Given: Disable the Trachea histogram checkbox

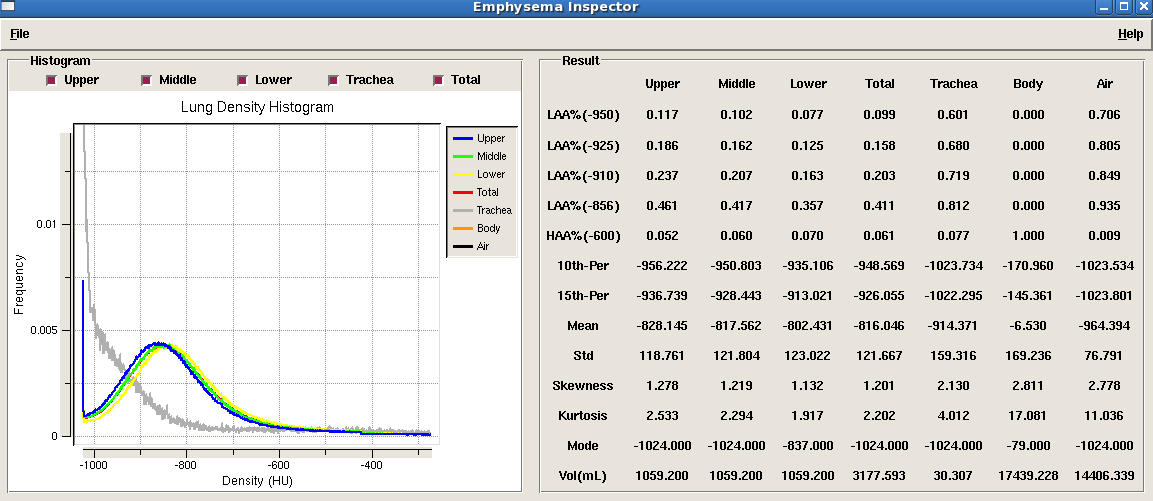Looking at the screenshot, I should coord(333,80).
